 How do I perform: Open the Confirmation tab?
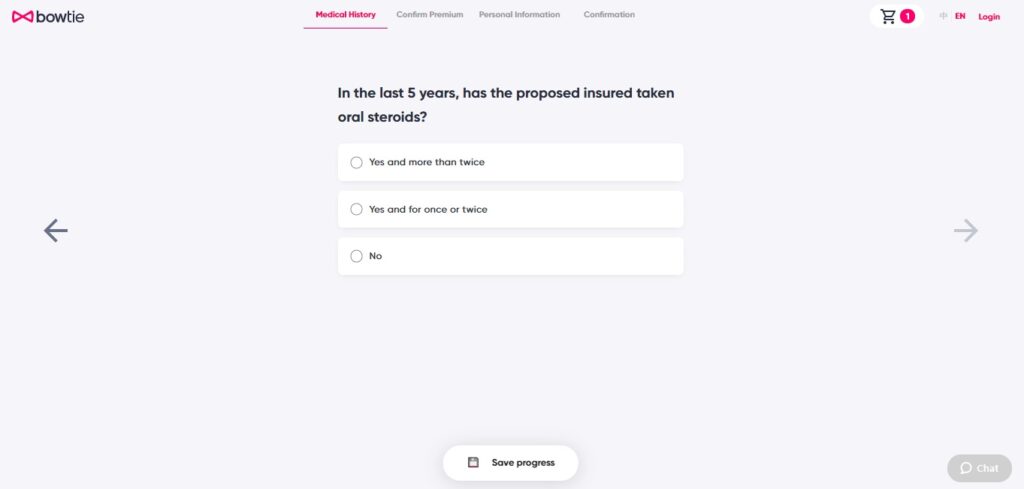[609, 15]
